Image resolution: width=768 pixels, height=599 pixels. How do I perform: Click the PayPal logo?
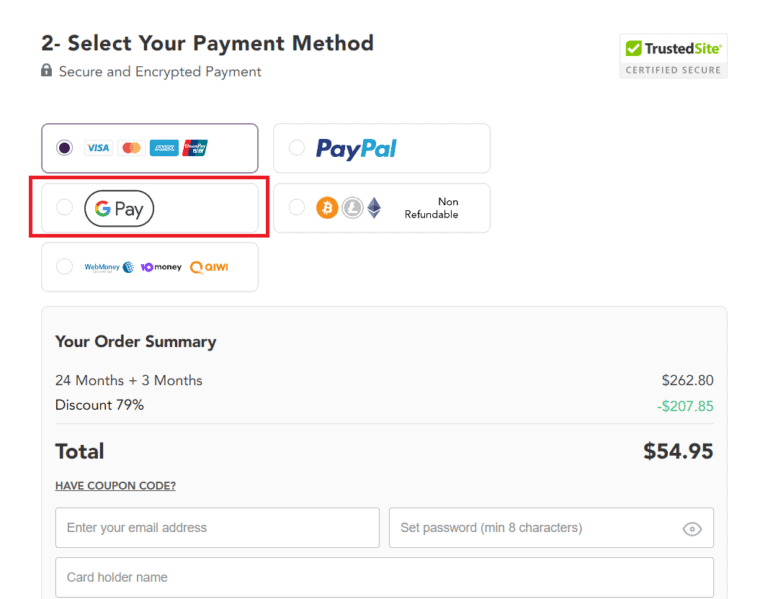pyautogui.click(x=356, y=149)
